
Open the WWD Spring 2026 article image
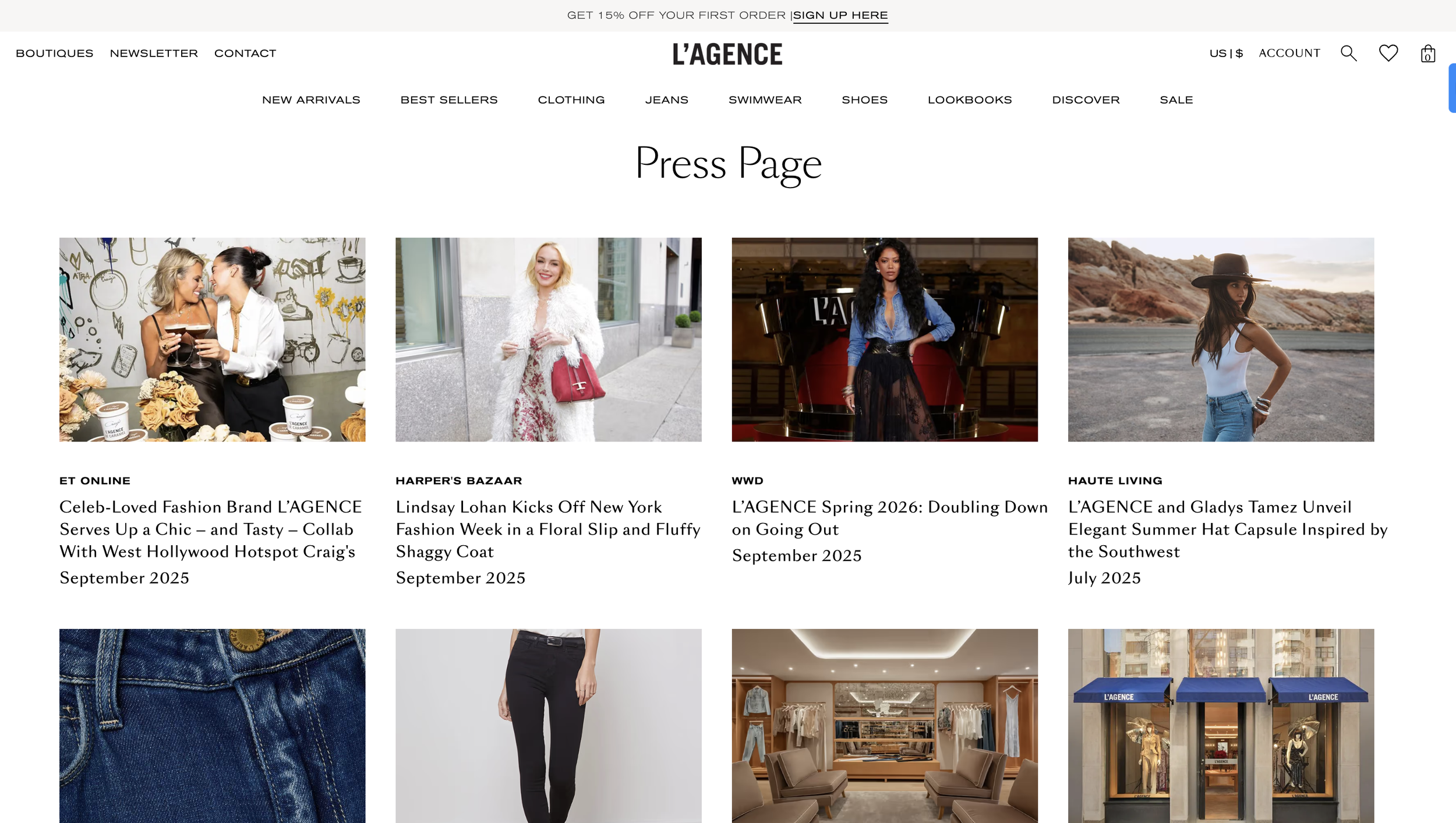coord(885,339)
